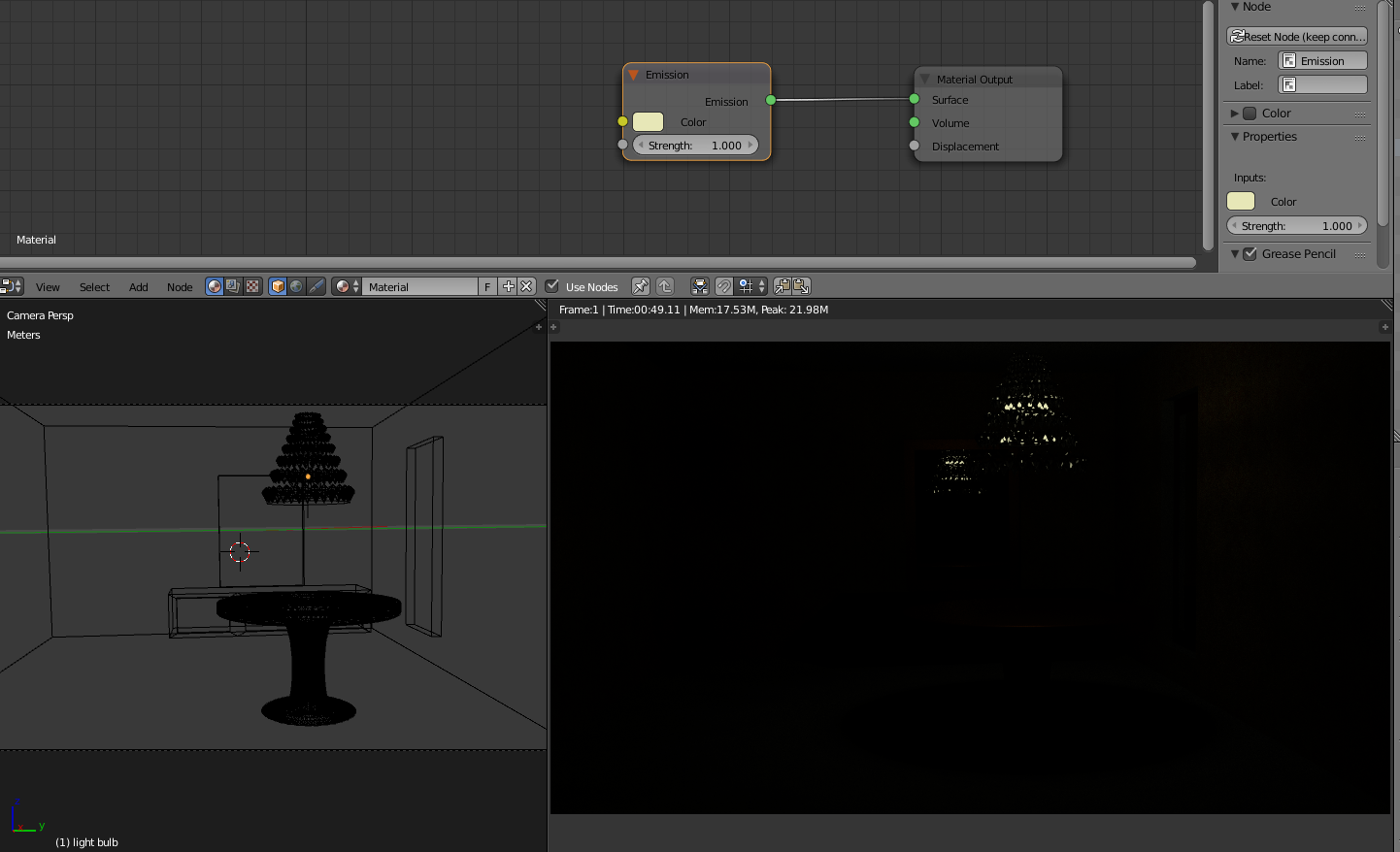Click the Material name field in header

pyautogui.click(x=420, y=286)
